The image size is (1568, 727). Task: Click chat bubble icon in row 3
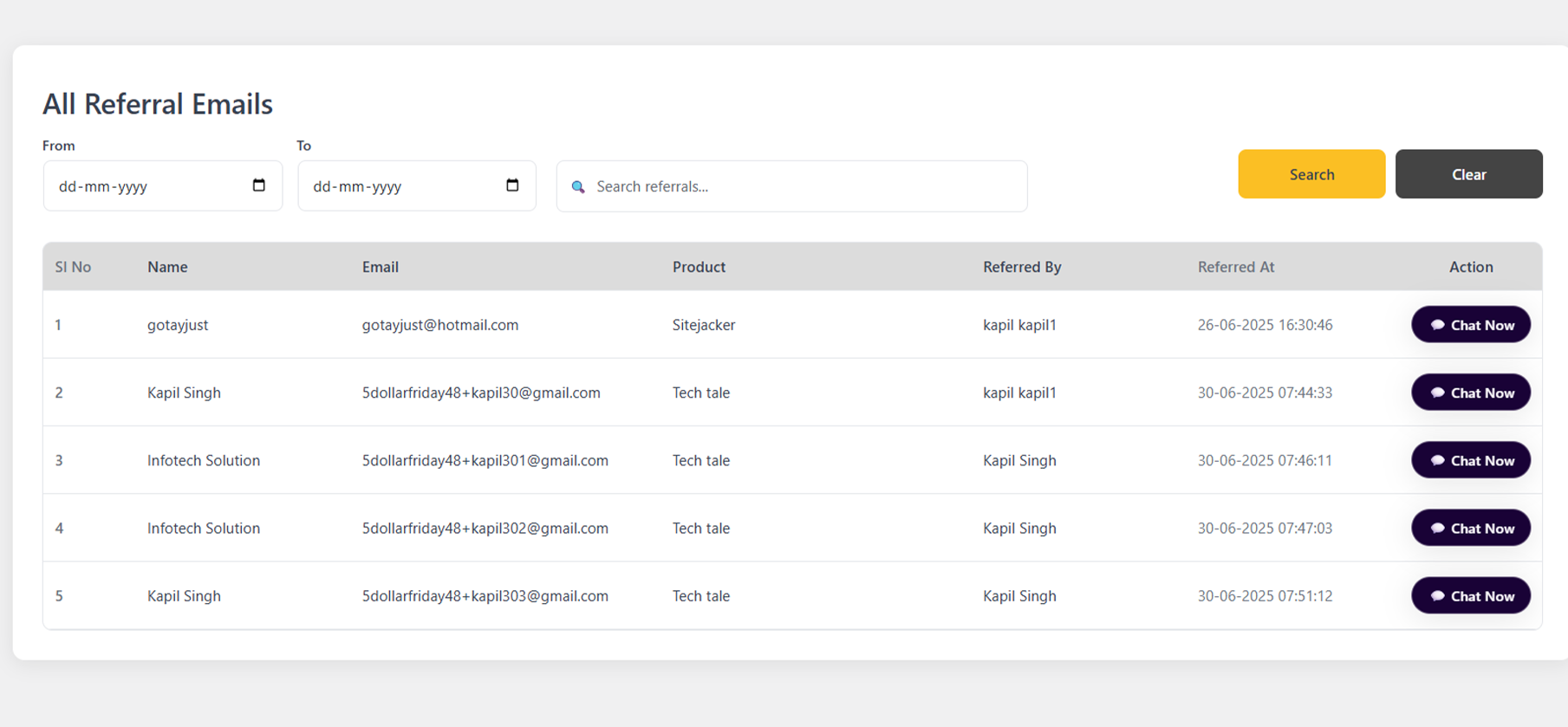tap(1437, 460)
